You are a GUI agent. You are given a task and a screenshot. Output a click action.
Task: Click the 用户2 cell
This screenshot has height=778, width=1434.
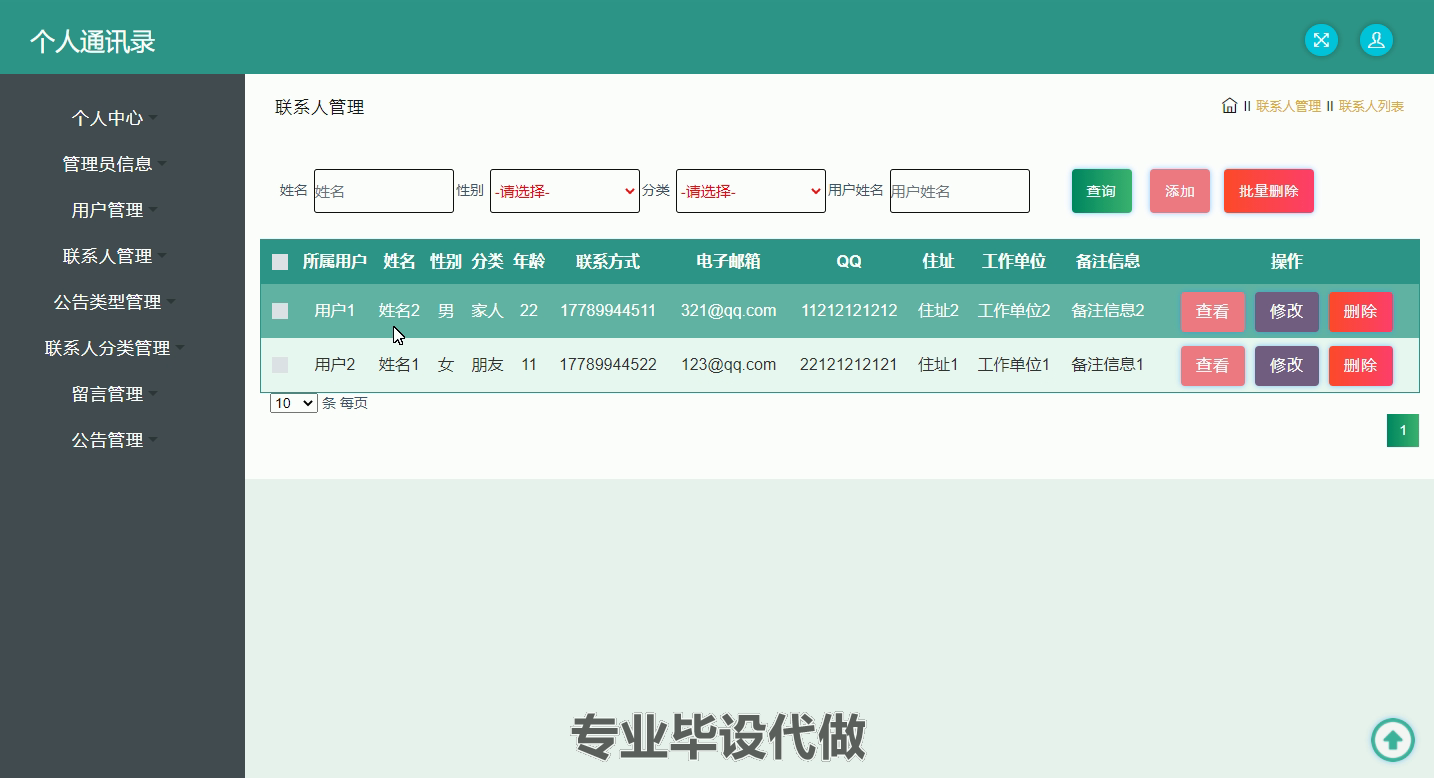click(335, 365)
